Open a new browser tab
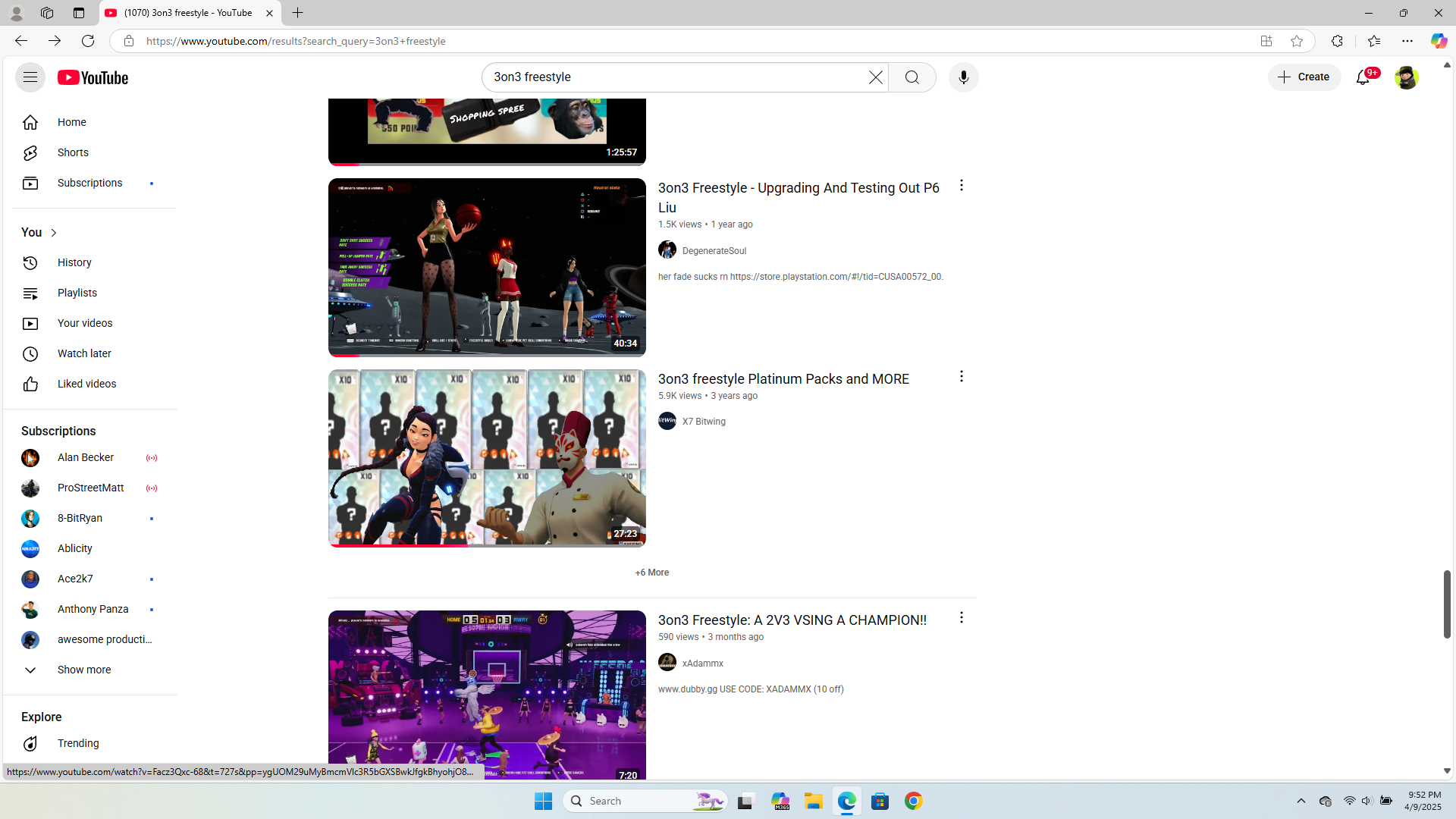Viewport: 1456px width, 819px height. (298, 13)
